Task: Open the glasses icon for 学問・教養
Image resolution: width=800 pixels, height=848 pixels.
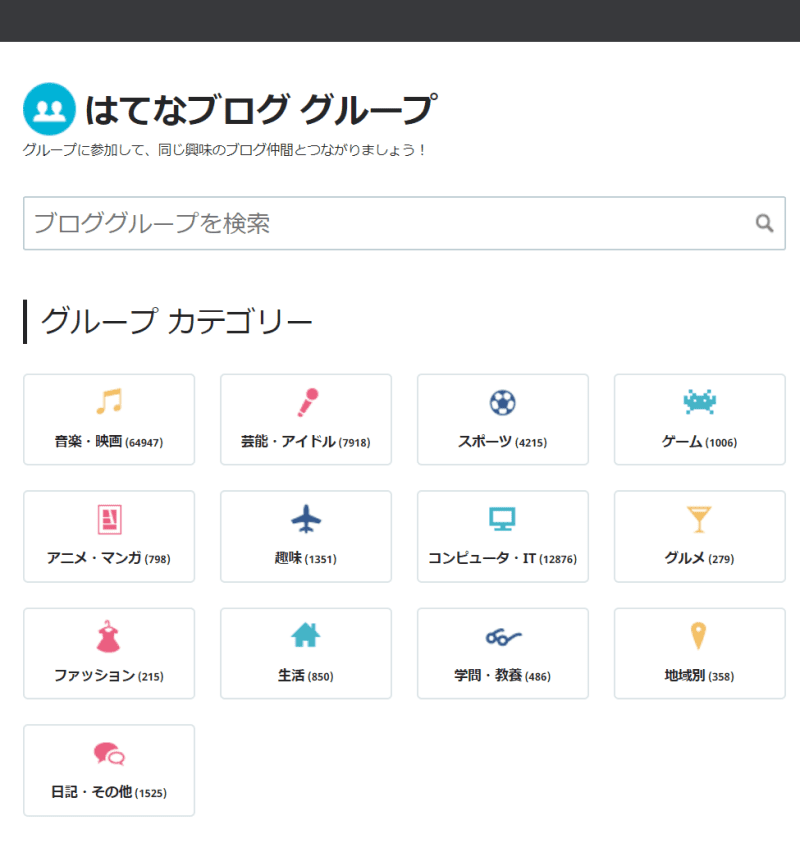Action: coord(503,637)
